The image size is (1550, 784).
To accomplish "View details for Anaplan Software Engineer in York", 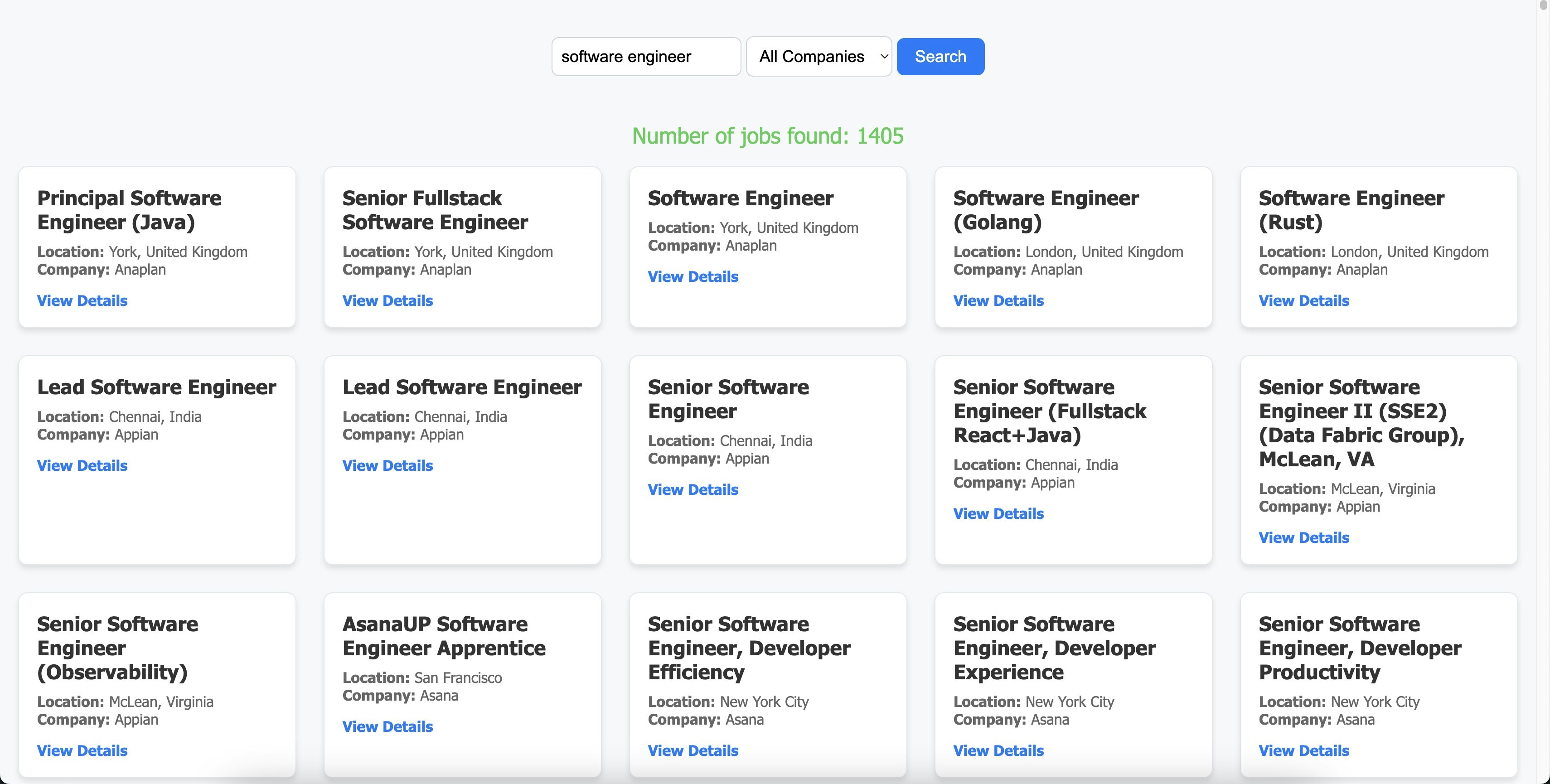I will (x=693, y=276).
